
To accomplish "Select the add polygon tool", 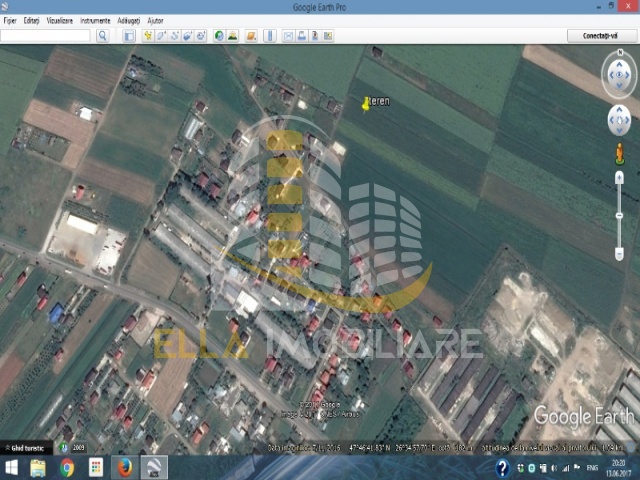I will coord(161,36).
